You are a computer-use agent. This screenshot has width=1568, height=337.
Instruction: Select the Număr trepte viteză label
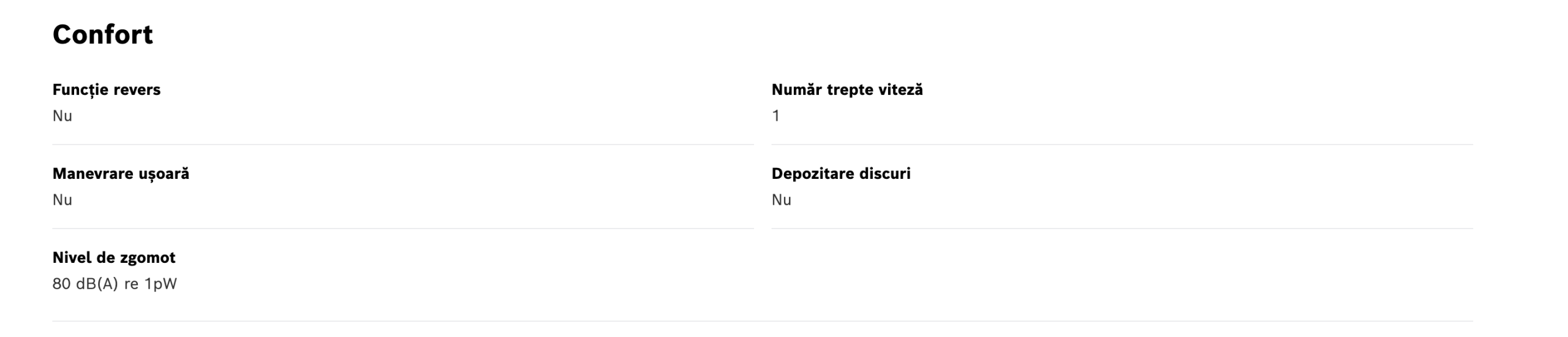point(846,89)
